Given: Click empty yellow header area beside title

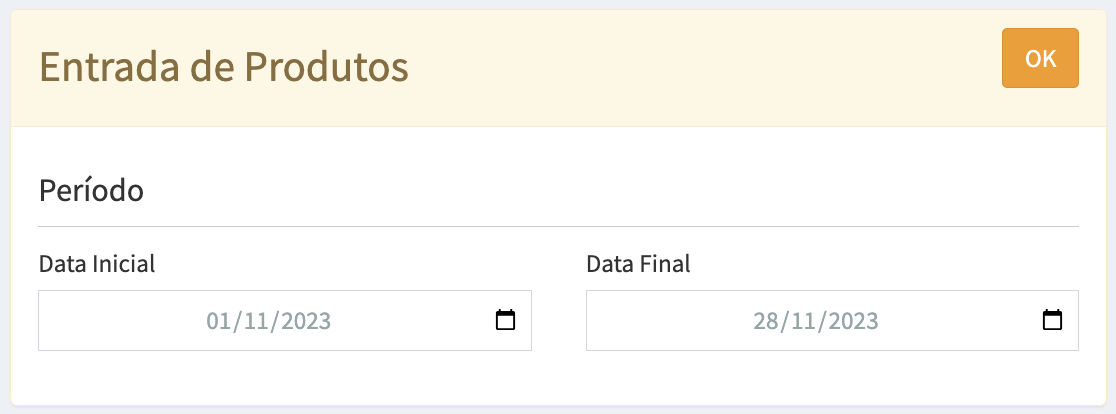Looking at the screenshot, I should (x=700, y=68).
